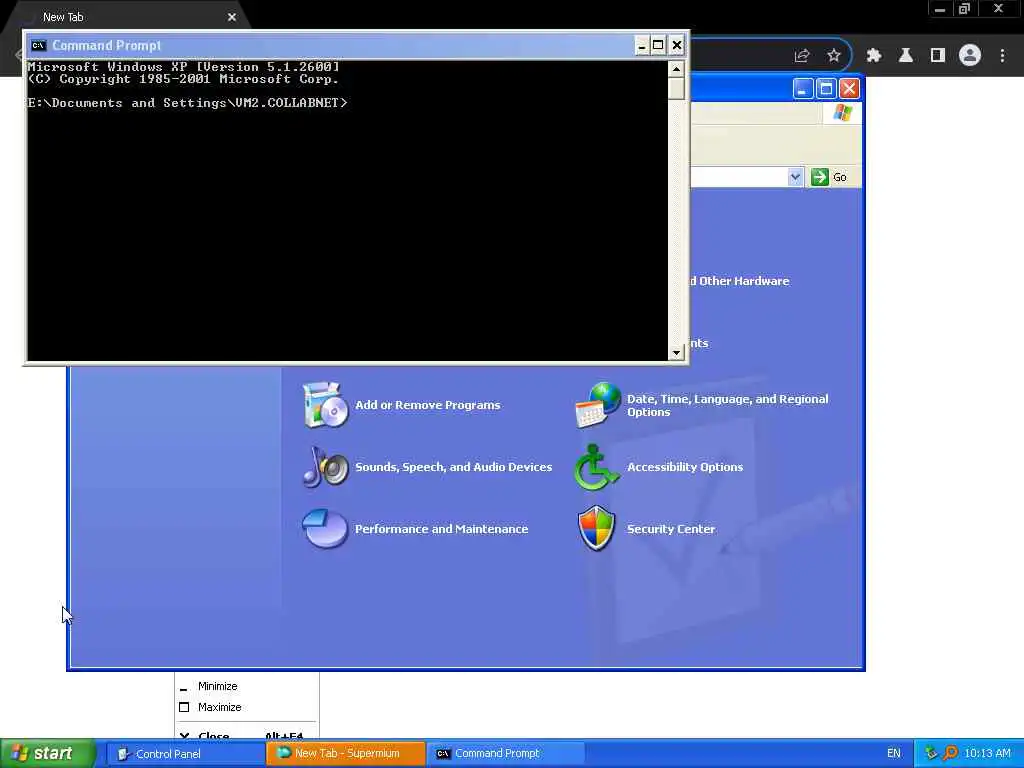The image size is (1024, 768).
Task: Click Security Center link
Action: [671, 529]
